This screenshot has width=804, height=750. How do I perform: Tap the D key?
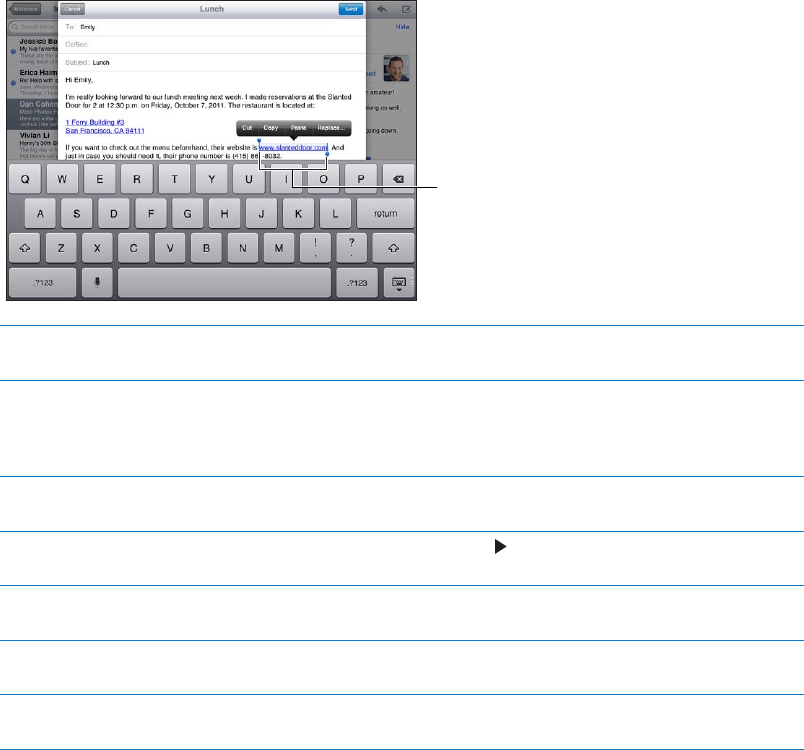[114, 214]
